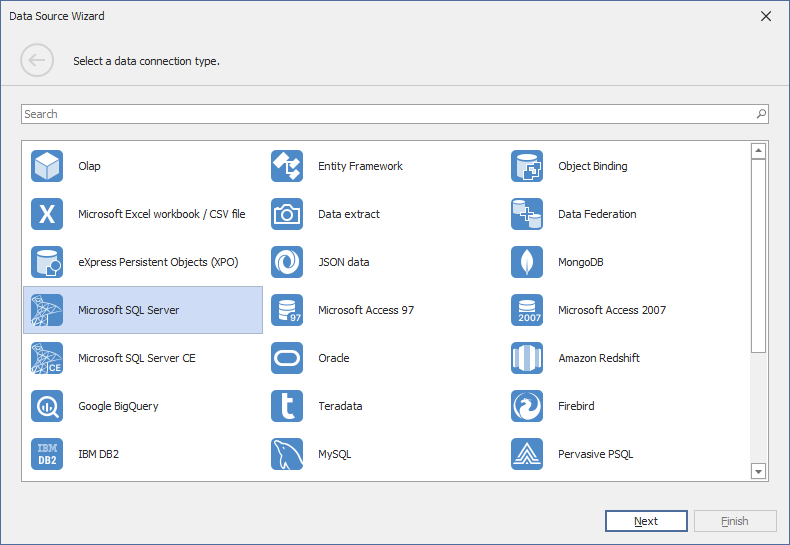This screenshot has height=545, width=790.
Task: Click the Oracle icon
Action: click(287, 358)
